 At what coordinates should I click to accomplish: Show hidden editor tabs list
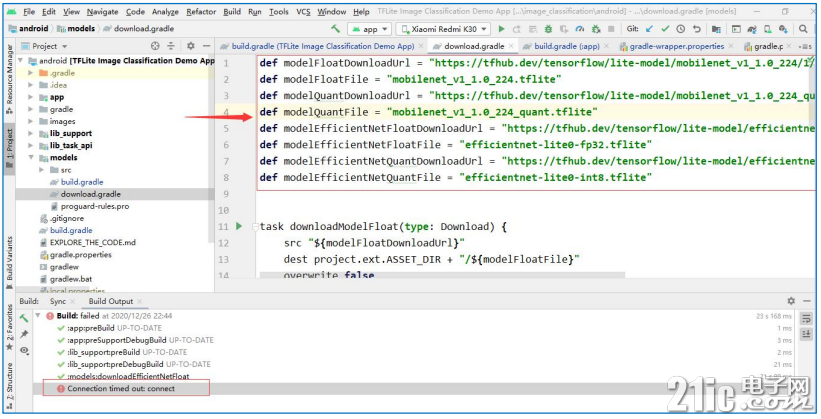coord(805,47)
